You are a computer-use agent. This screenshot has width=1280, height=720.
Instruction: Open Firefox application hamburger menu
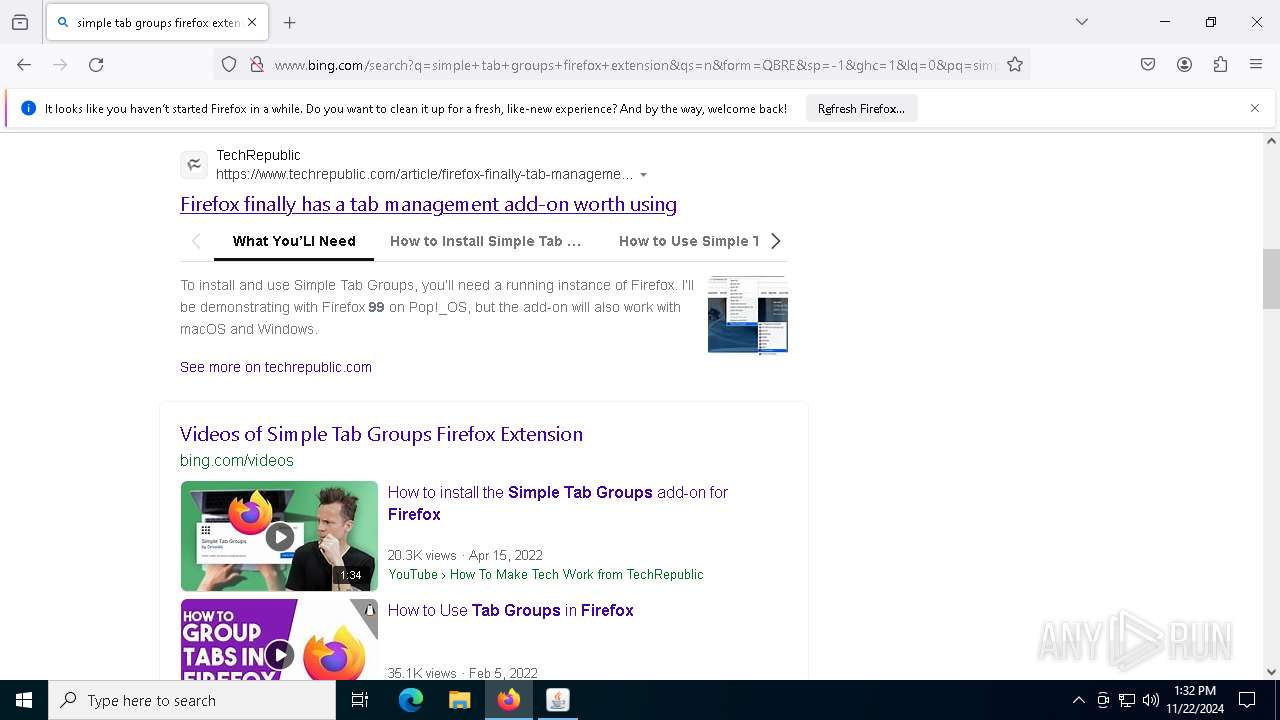point(1256,65)
